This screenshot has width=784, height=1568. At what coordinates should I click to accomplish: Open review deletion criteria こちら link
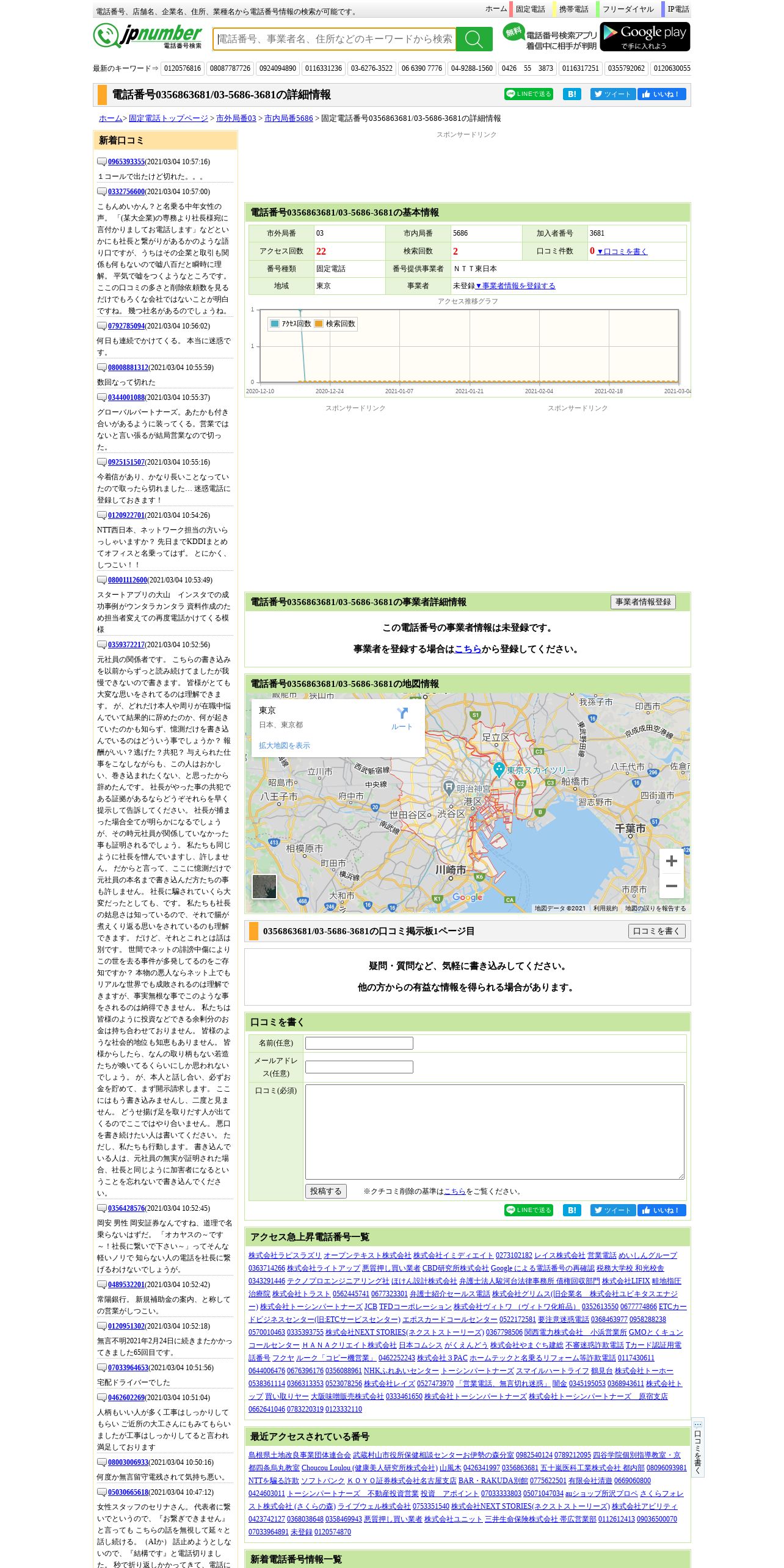pyautogui.click(x=454, y=1191)
